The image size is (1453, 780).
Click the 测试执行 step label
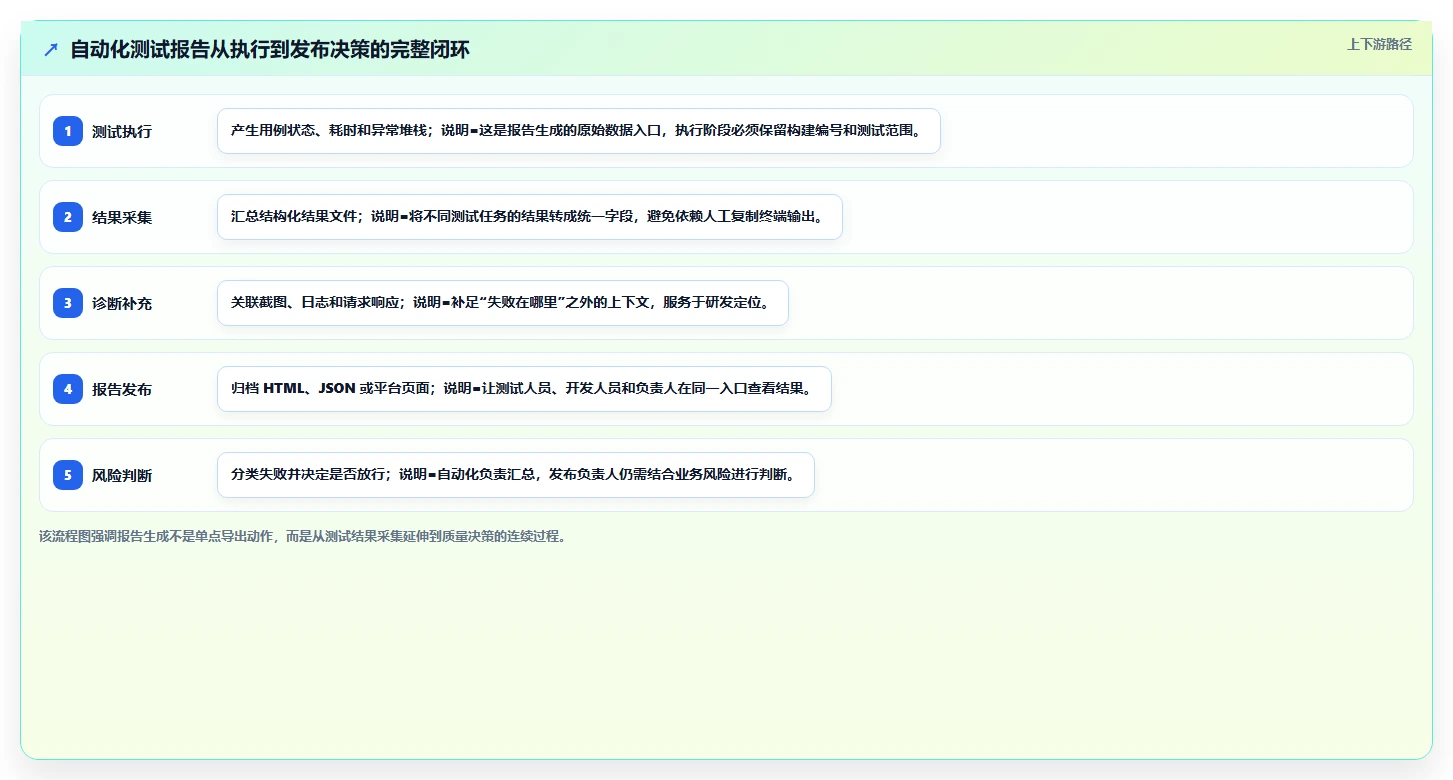tap(122, 131)
